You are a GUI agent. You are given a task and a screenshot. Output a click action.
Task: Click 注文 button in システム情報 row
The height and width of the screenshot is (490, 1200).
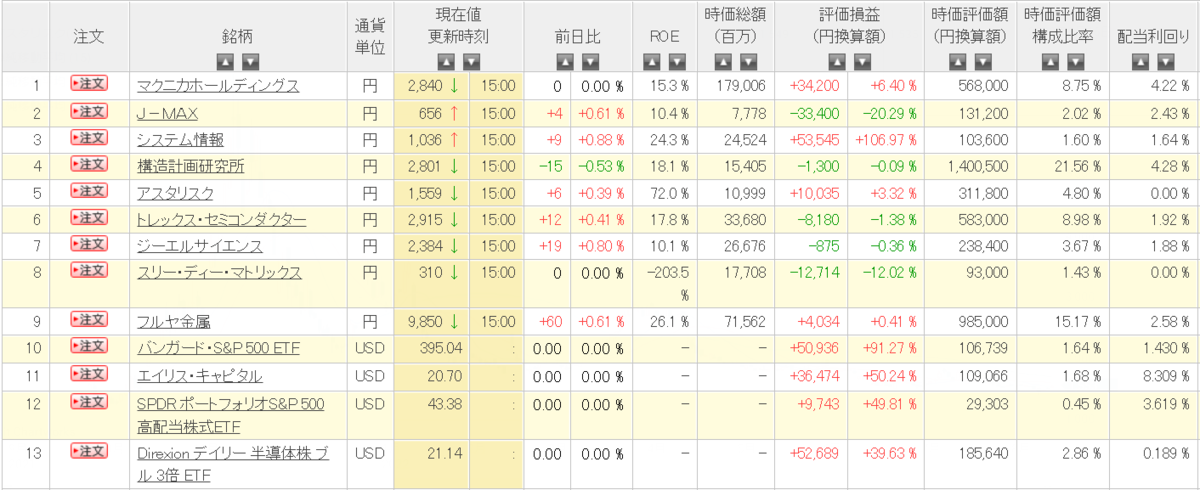(x=89, y=137)
